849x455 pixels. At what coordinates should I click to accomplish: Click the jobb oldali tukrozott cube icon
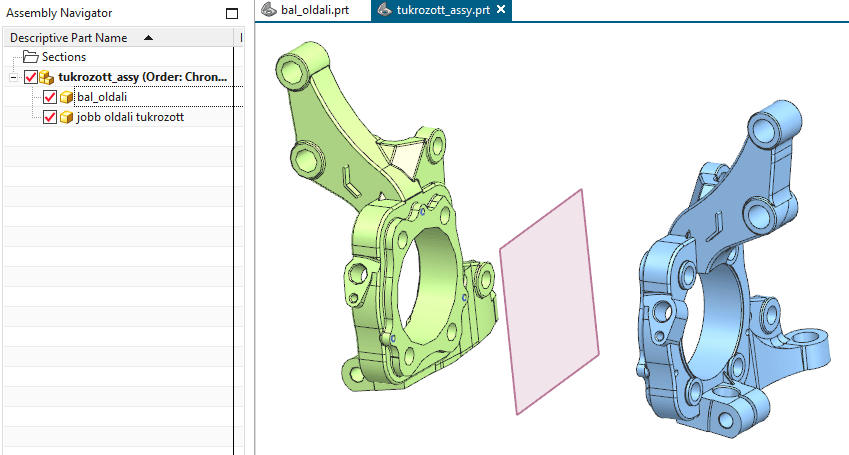coord(67,118)
